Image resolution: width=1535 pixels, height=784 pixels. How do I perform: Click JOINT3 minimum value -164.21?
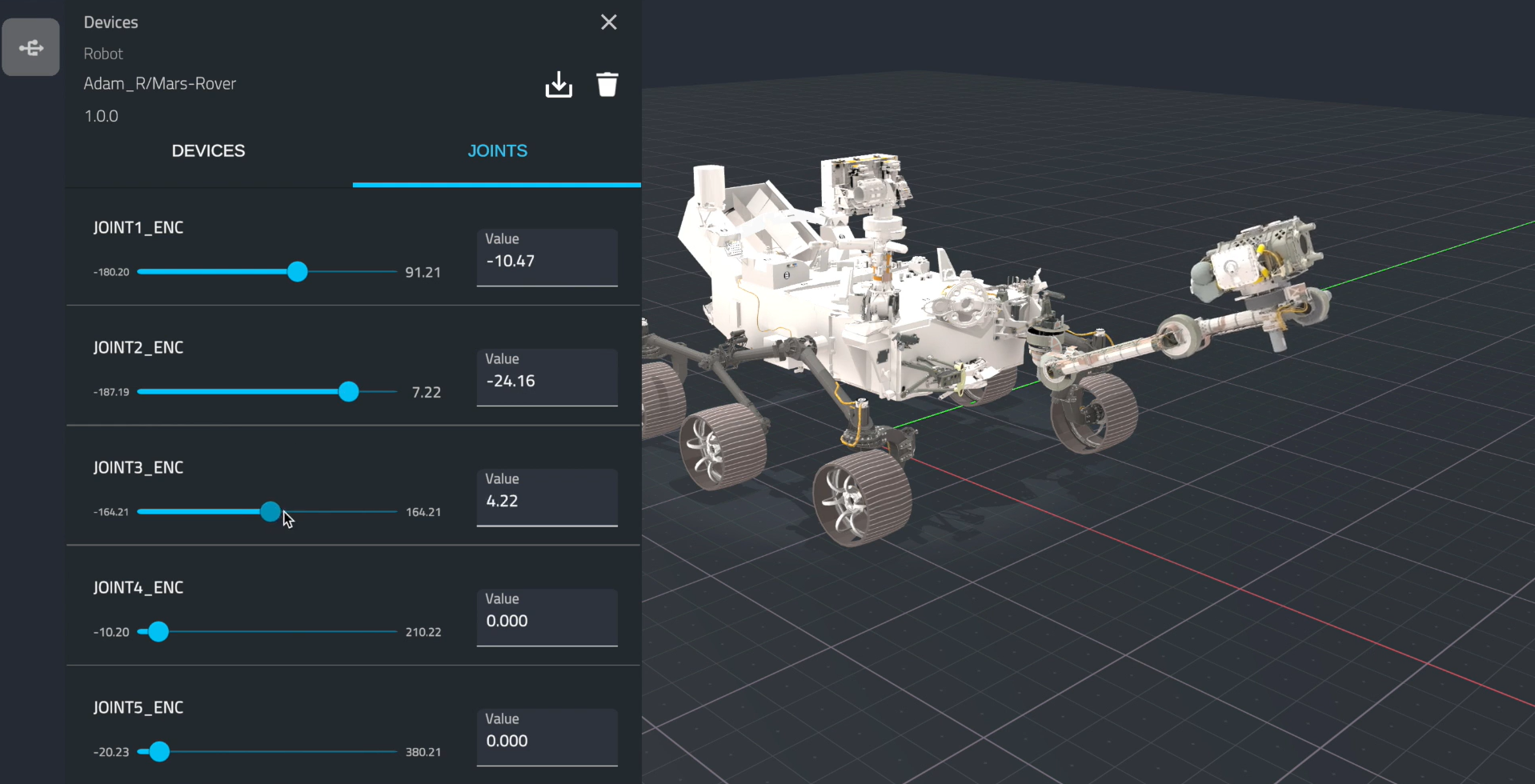pyautogui.click(x=111, y=512)
